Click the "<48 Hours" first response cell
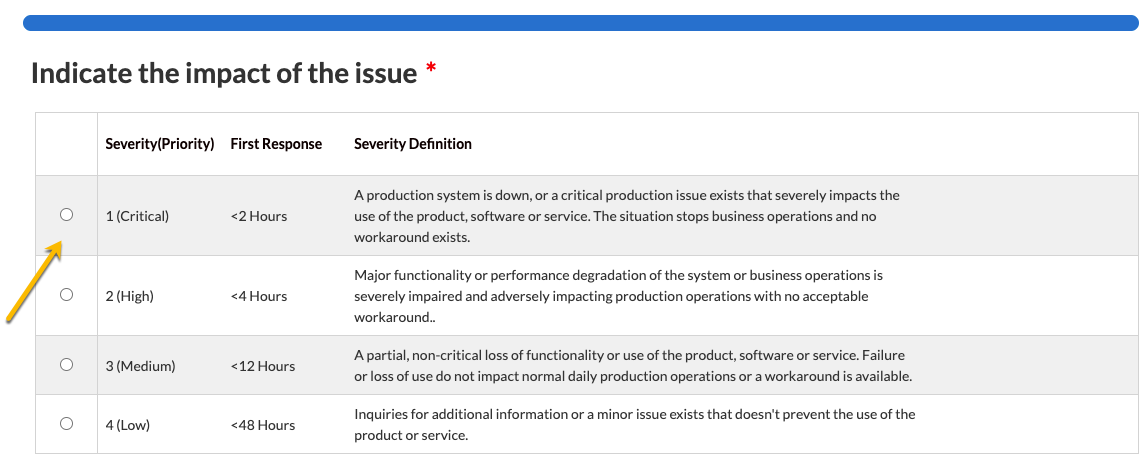 pos(262,425)
